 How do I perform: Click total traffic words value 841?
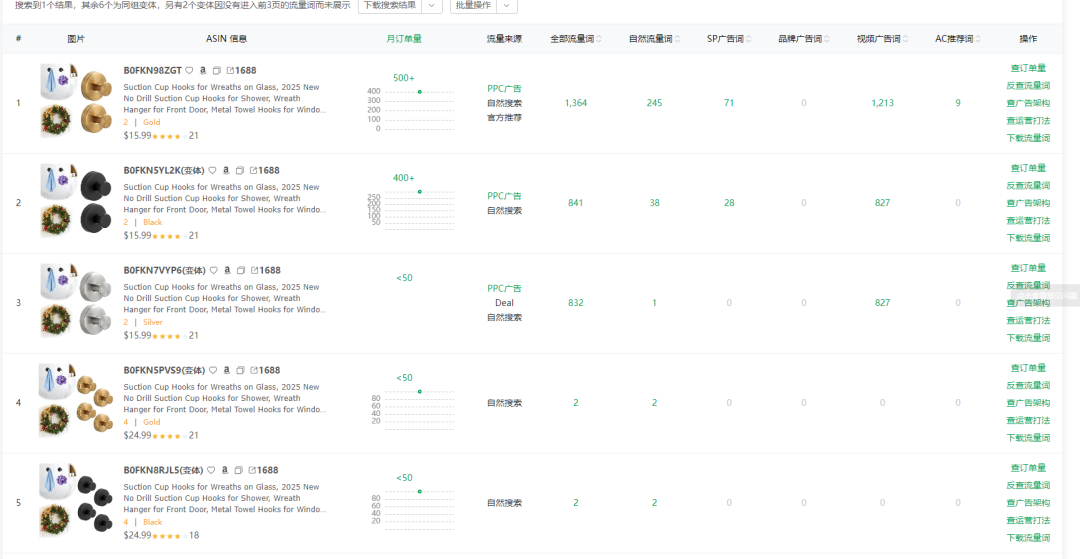click(576, 202)
